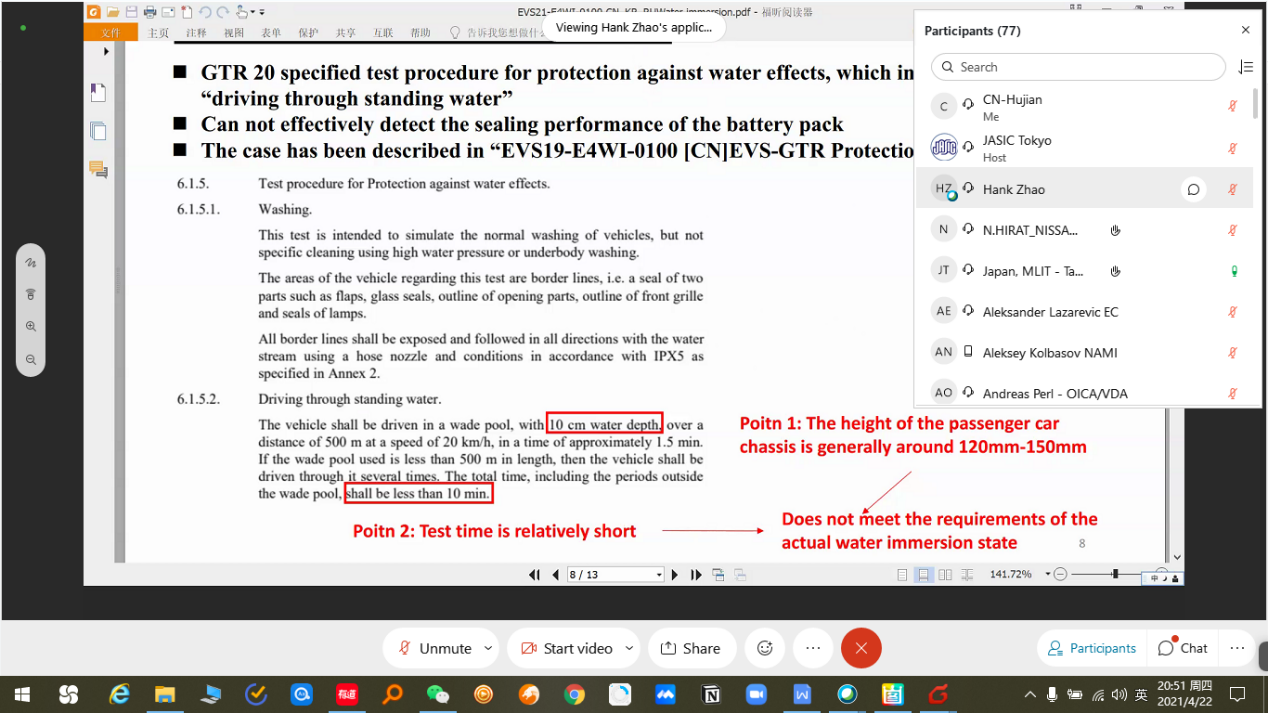The width and height of the screenshot is (1268, 713).
Task: Expand audio options arrow next to Unmute
Action: pyautogui.click(x=488, y=648)
